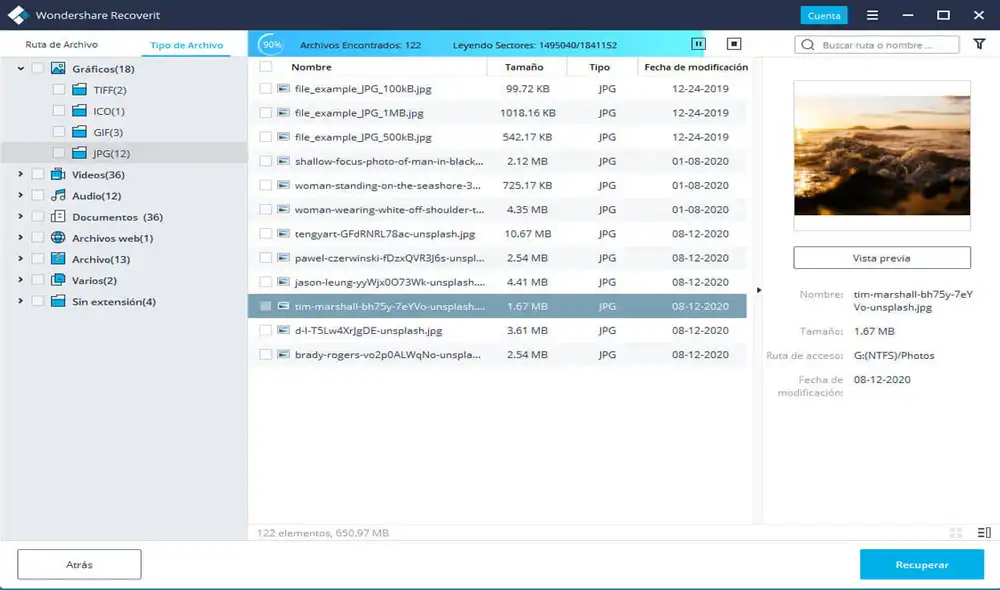The image size is (1000, 590).
Task: Expand the Archivo(13) category arrow
Action: click(20, 259)
